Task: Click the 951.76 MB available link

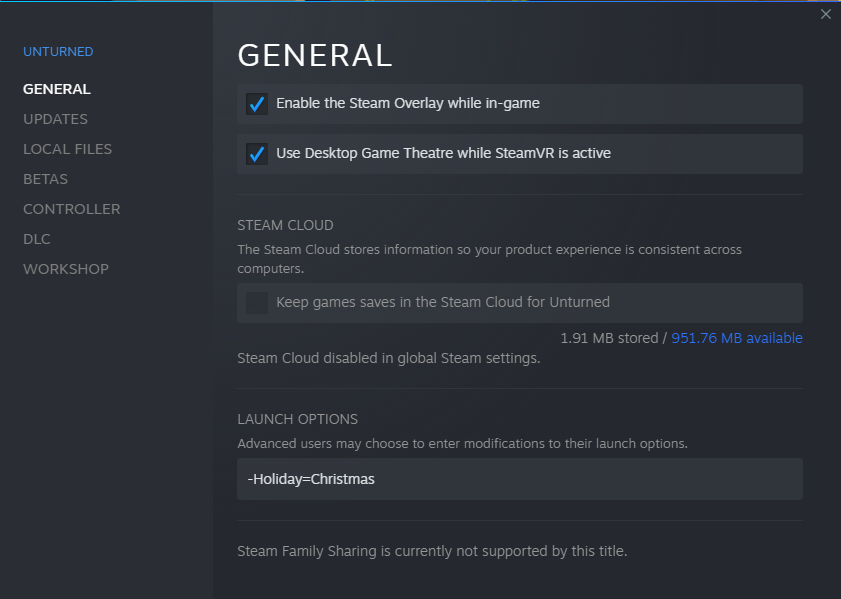Action: click(x=736, y=338)
